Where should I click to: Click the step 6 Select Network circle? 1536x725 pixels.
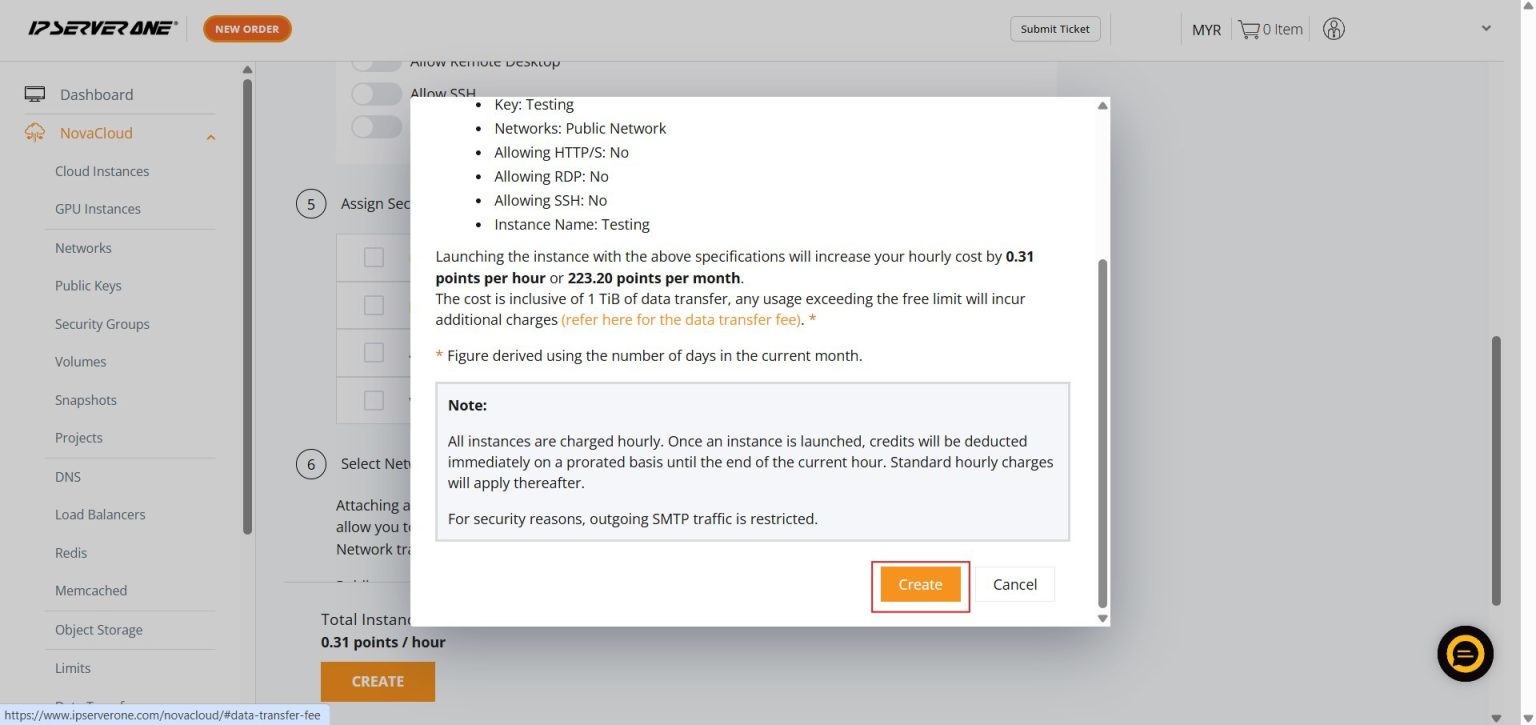point(311,464)
